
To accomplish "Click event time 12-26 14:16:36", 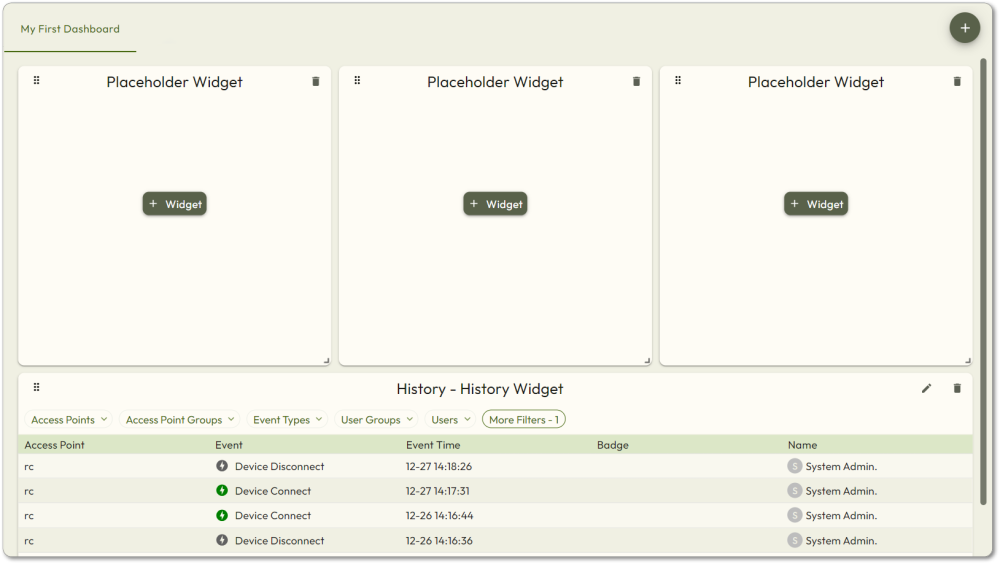I will click(439, 541).
